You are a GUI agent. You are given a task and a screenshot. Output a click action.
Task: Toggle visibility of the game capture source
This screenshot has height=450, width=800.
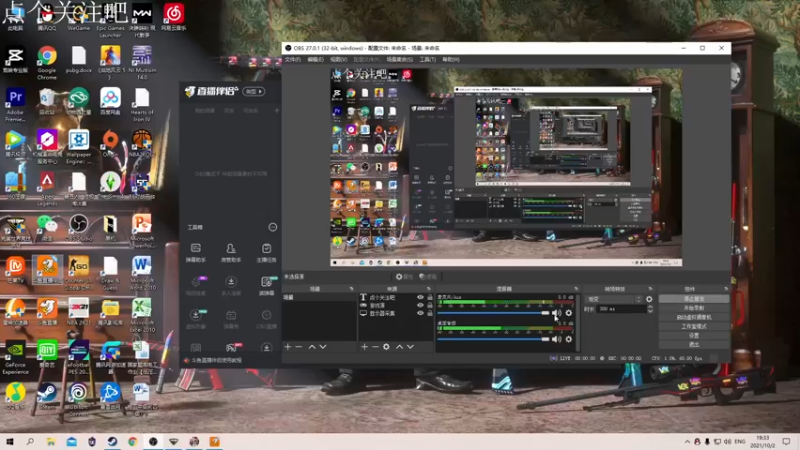coord(420,305)
